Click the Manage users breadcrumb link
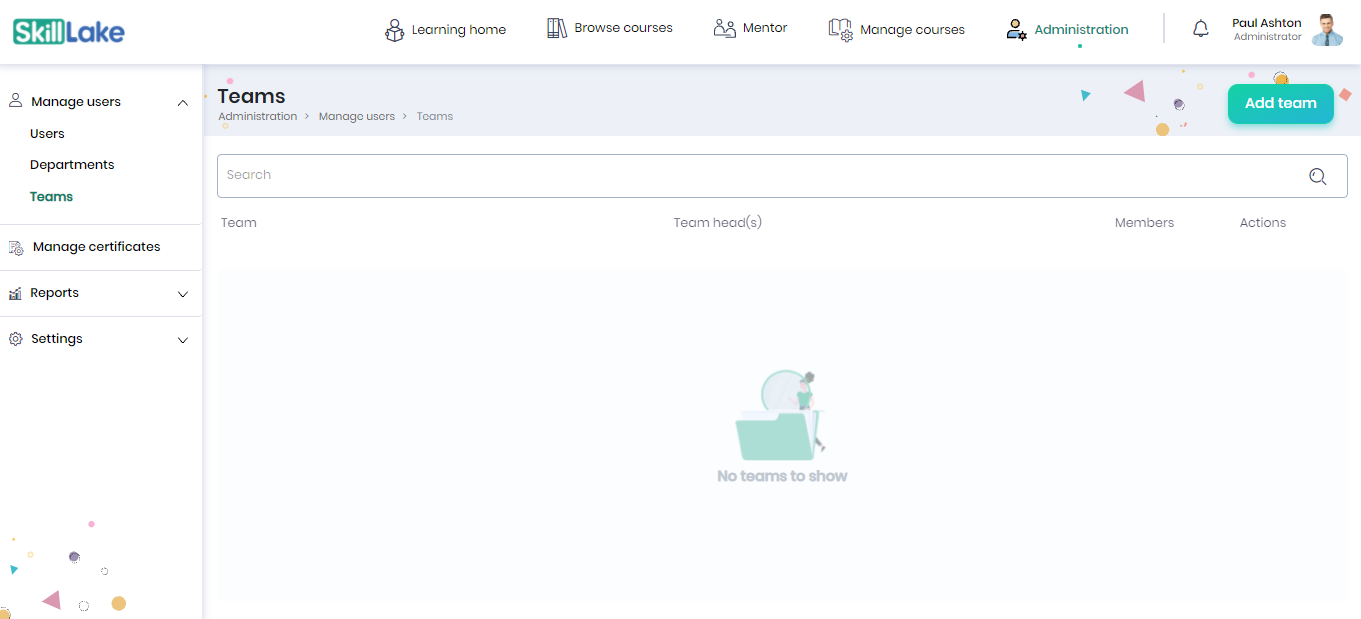Image resolution: width=1361 pixels, height=619 pixels. tap(357, 117)
